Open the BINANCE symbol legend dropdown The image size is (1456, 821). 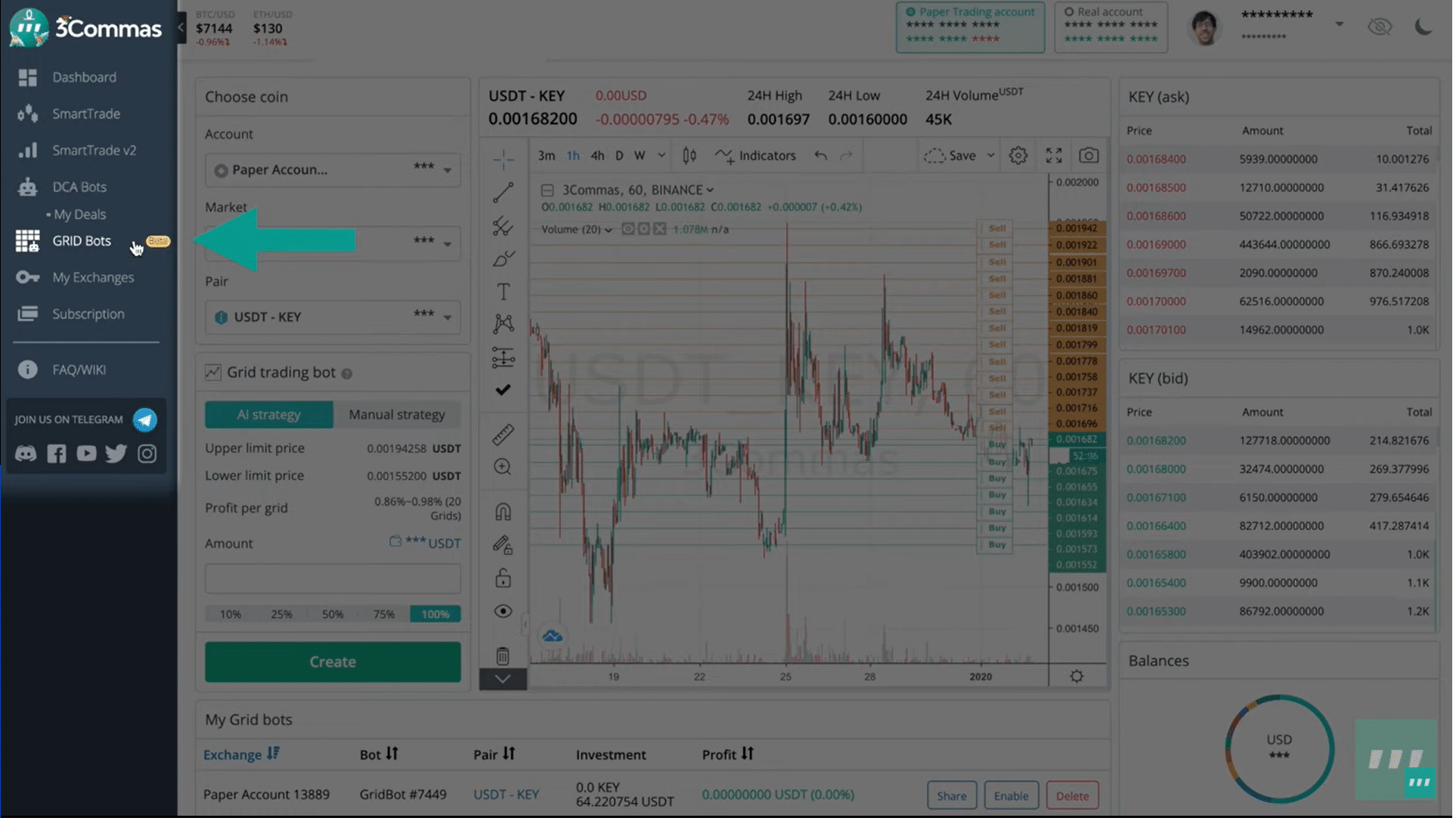point(711,191)
